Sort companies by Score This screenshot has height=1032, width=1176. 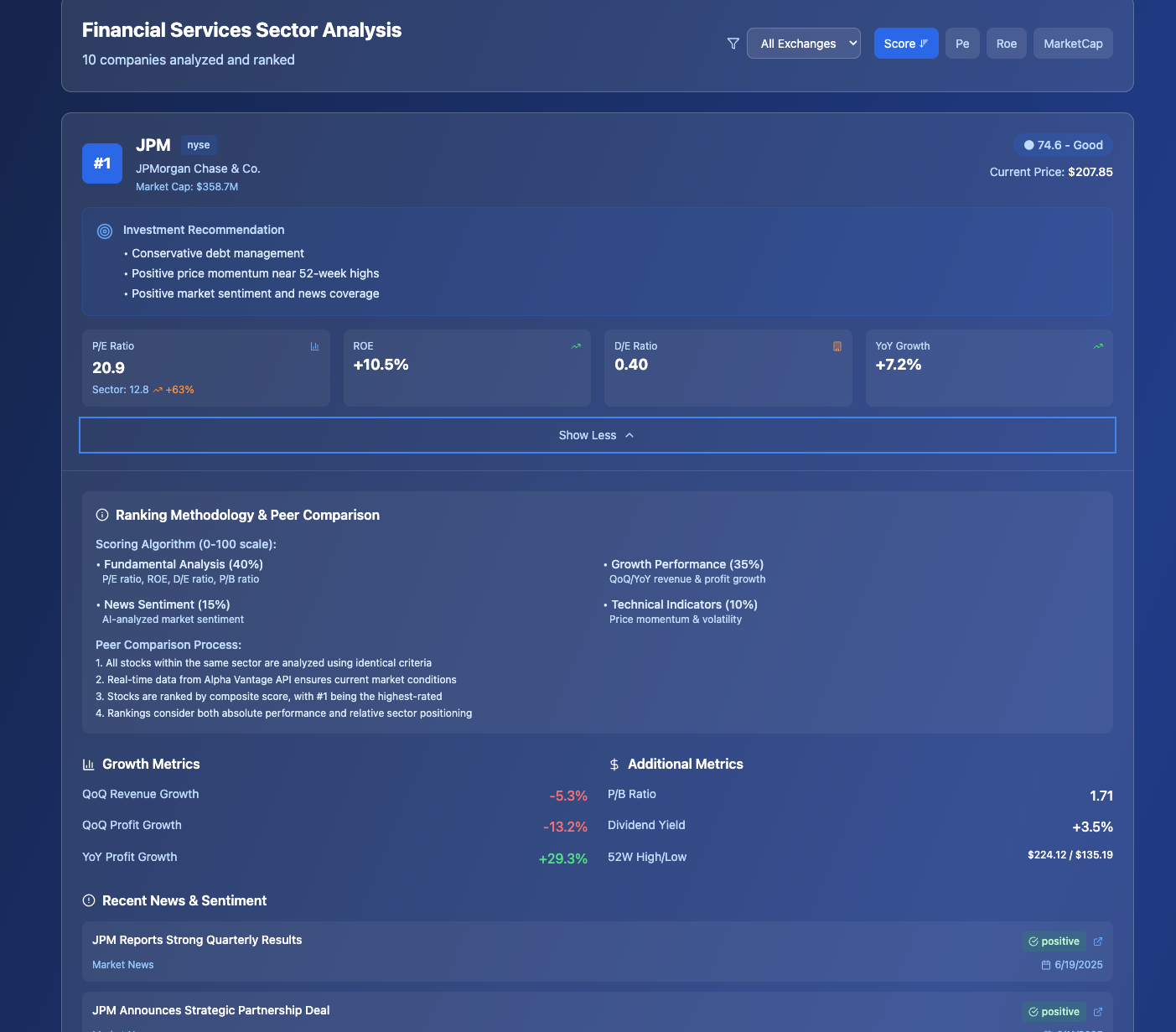906,44
